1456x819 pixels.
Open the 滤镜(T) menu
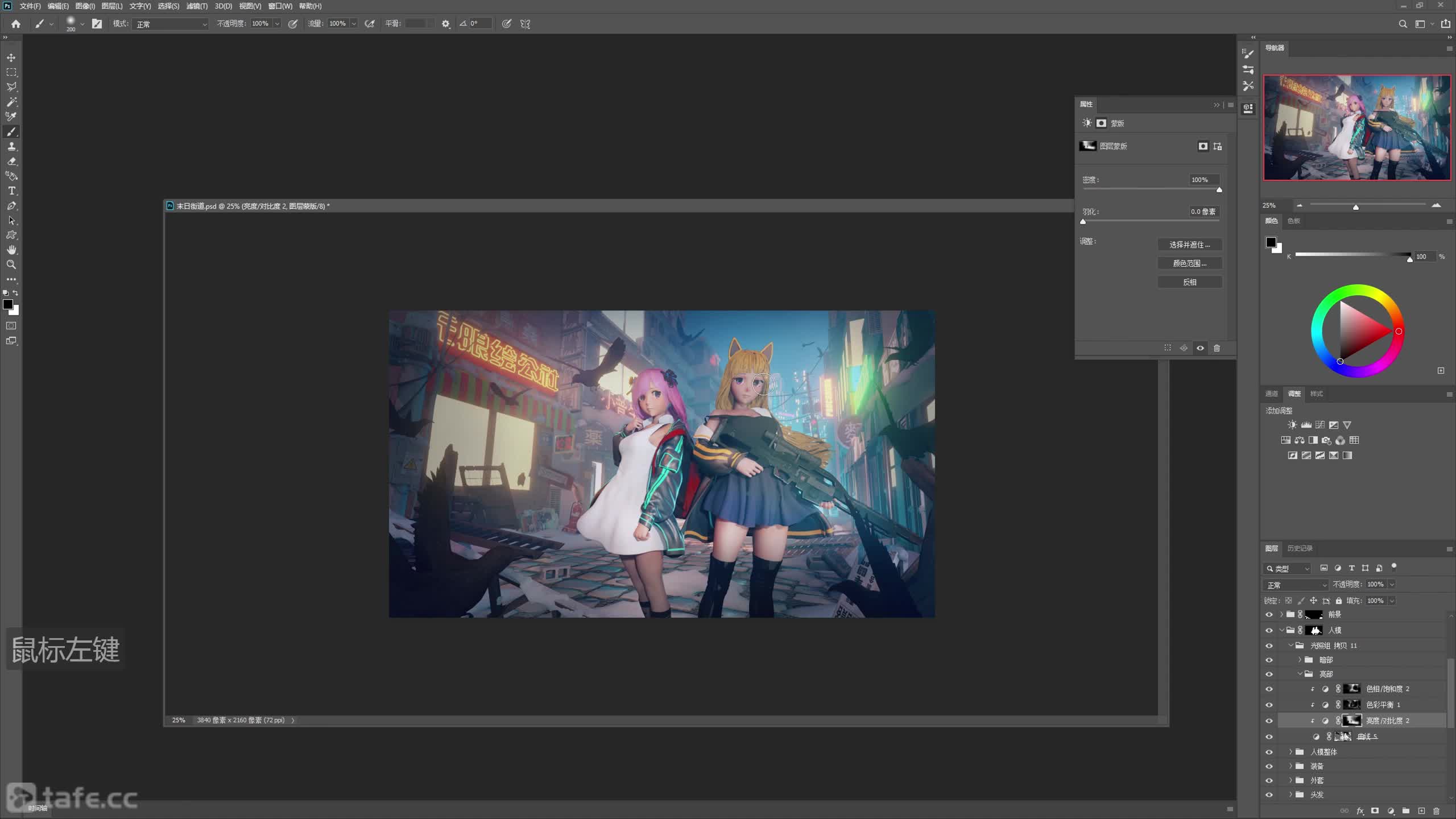[197, 6]
